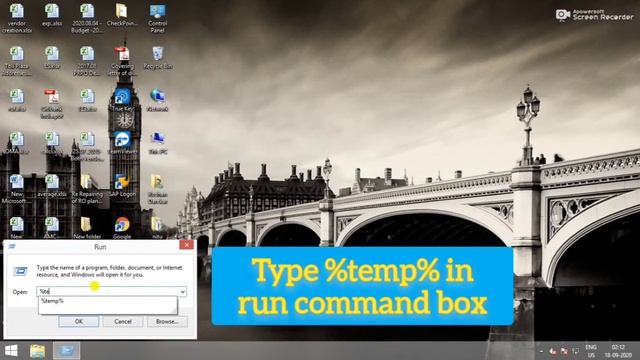Select the Network desktop icon

coord(157,100)
